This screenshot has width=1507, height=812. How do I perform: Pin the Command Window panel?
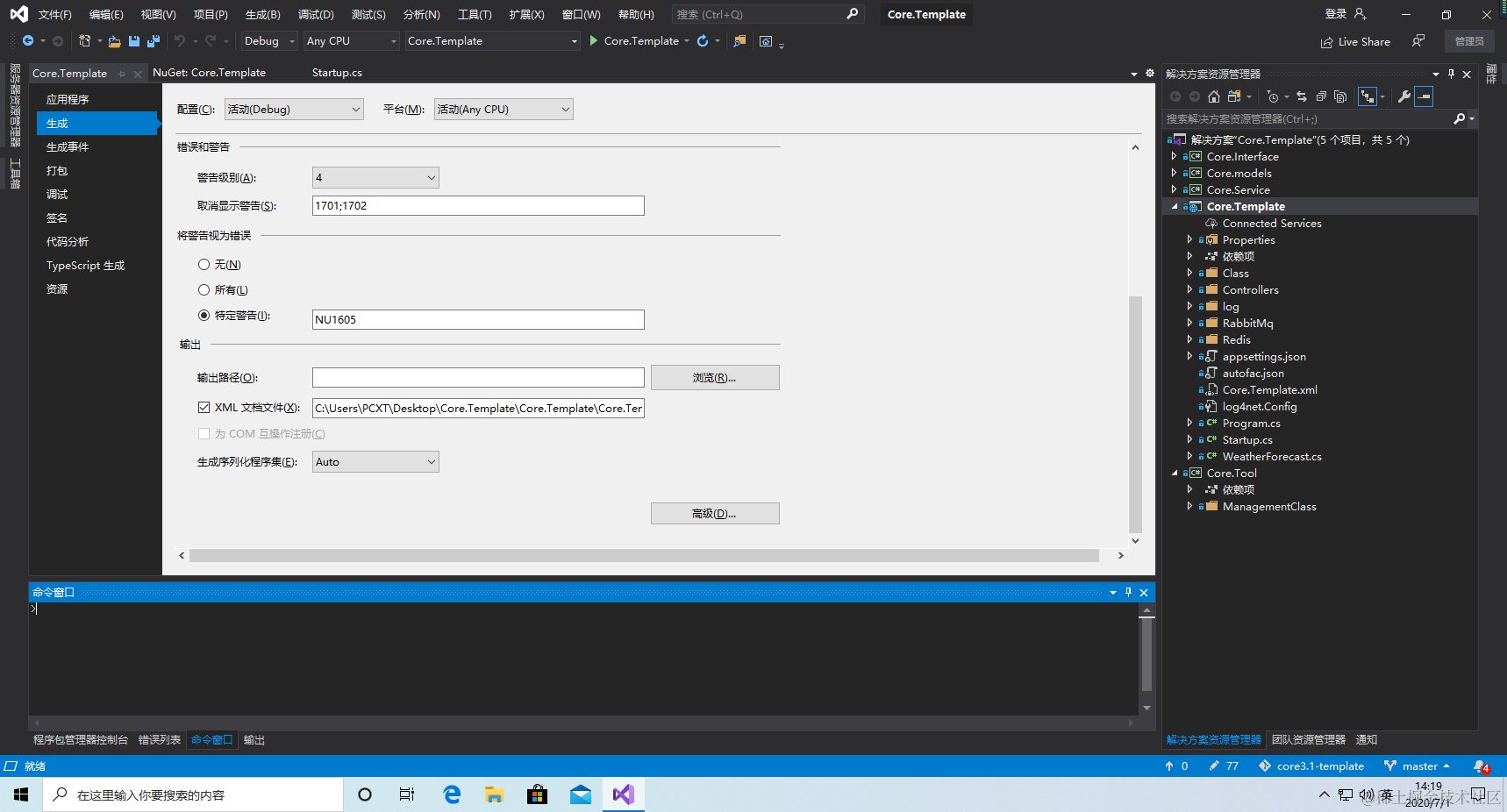point(1129,592)
